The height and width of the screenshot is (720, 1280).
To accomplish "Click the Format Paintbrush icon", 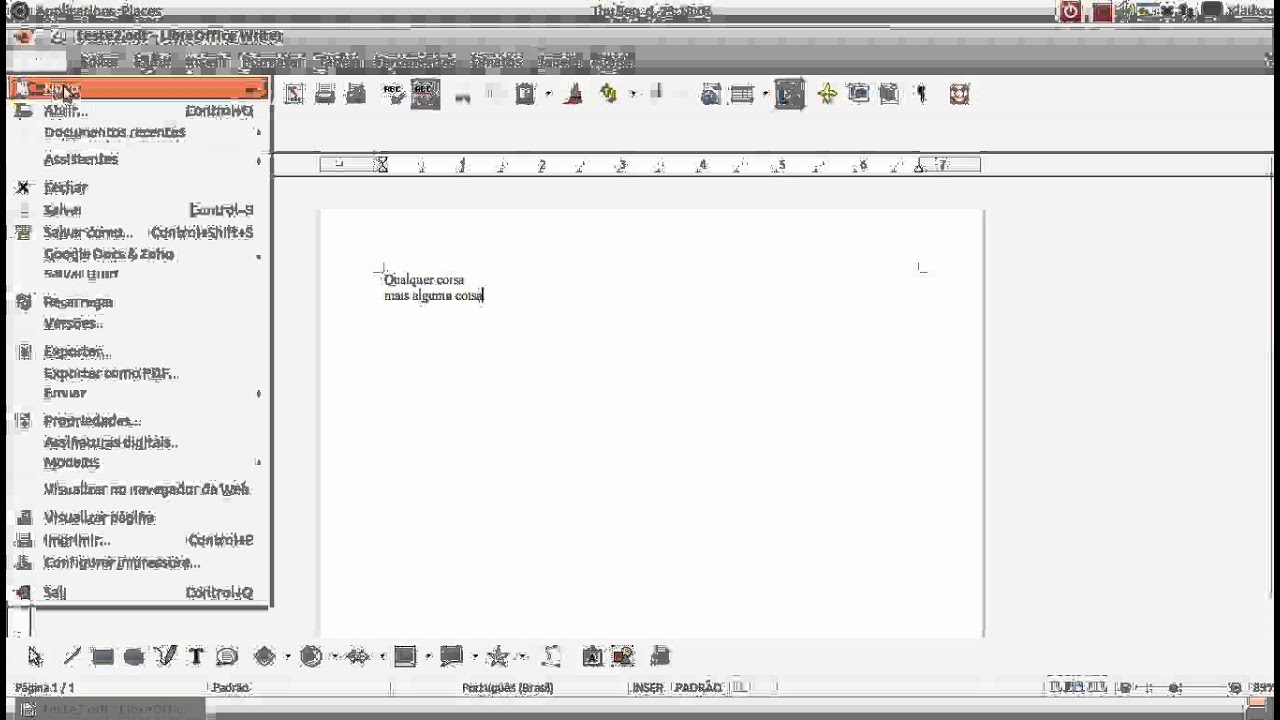I will [573, 94].
